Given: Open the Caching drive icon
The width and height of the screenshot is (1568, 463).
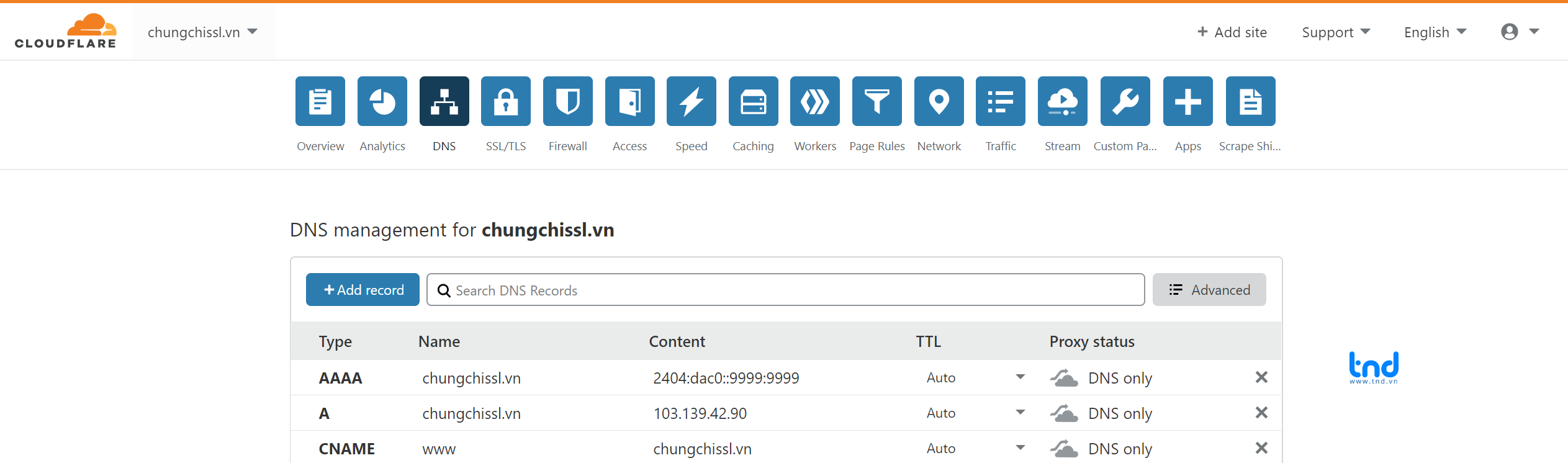Looking at the screenshot, I should point(753,101).
